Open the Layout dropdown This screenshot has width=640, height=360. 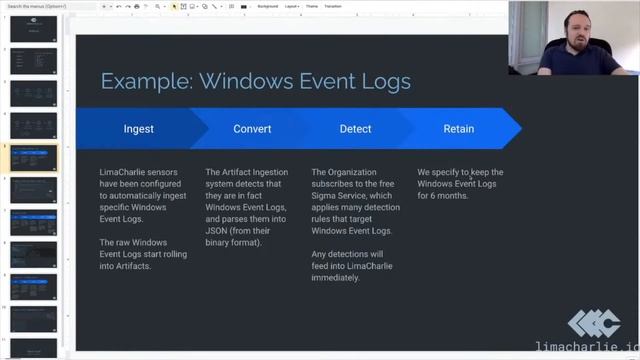point(292,7)
